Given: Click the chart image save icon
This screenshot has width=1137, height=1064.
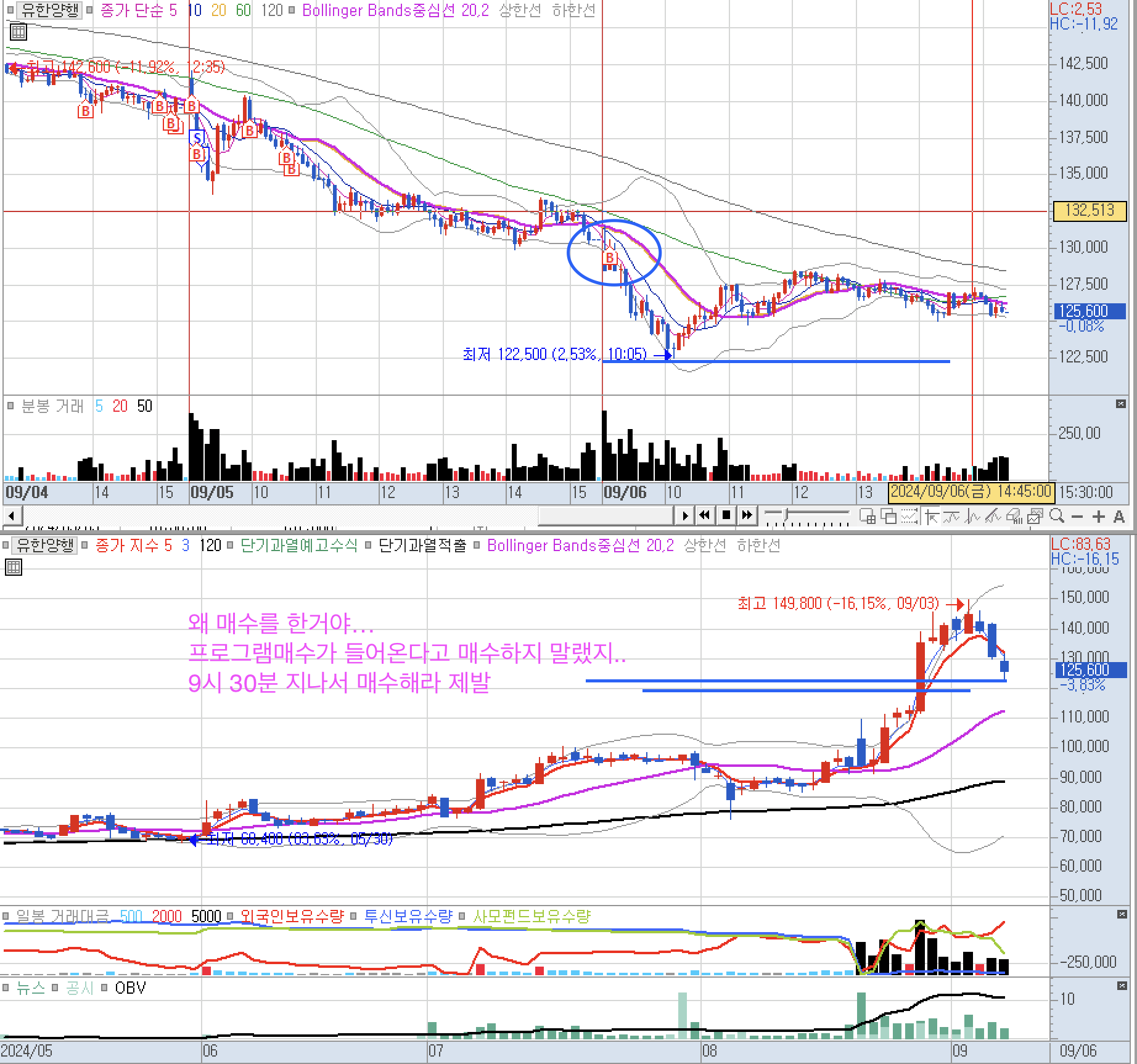Looking at the screenshot, I should click(x=1035, y=516).
